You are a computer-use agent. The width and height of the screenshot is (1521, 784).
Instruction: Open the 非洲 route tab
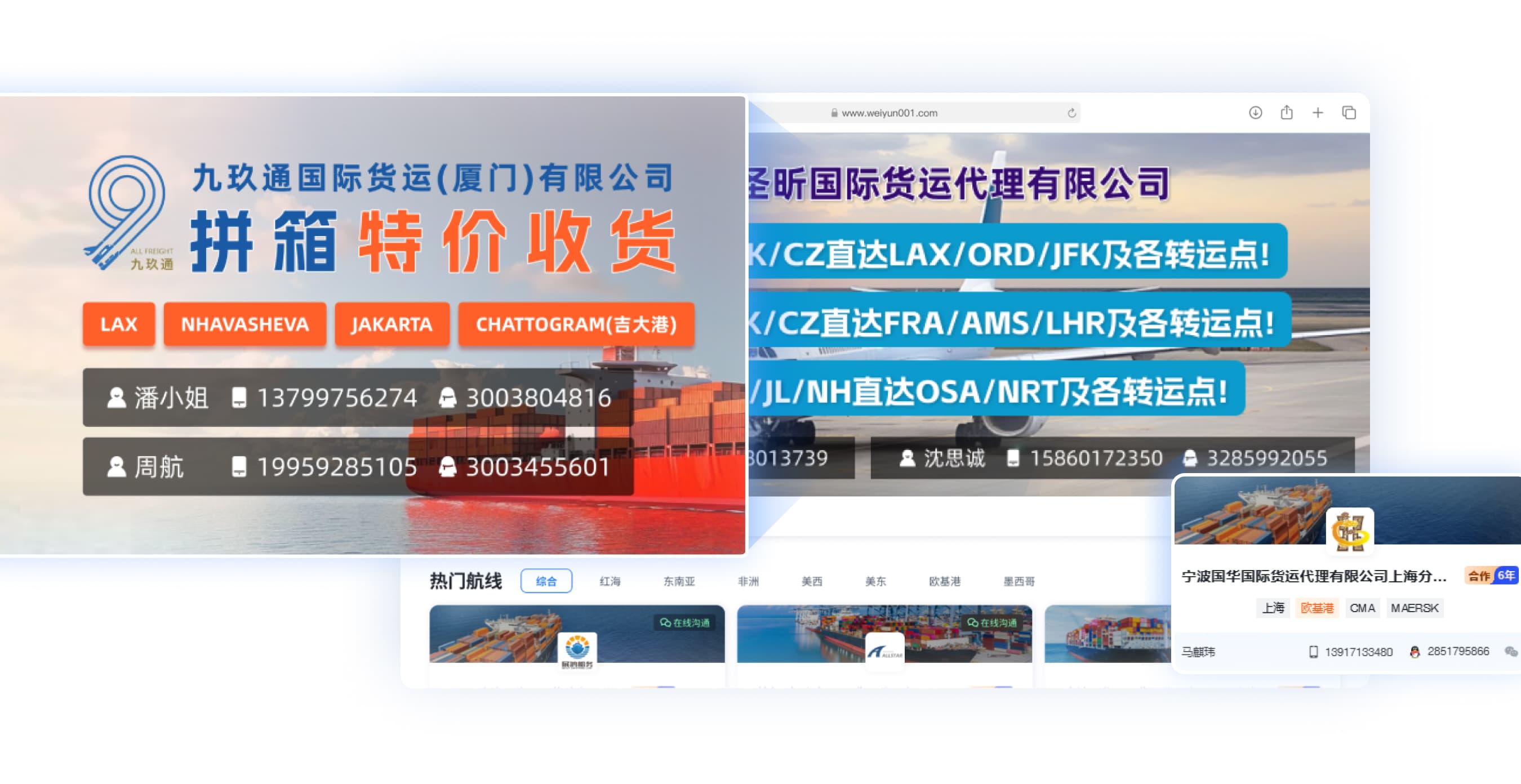point(748,581)
